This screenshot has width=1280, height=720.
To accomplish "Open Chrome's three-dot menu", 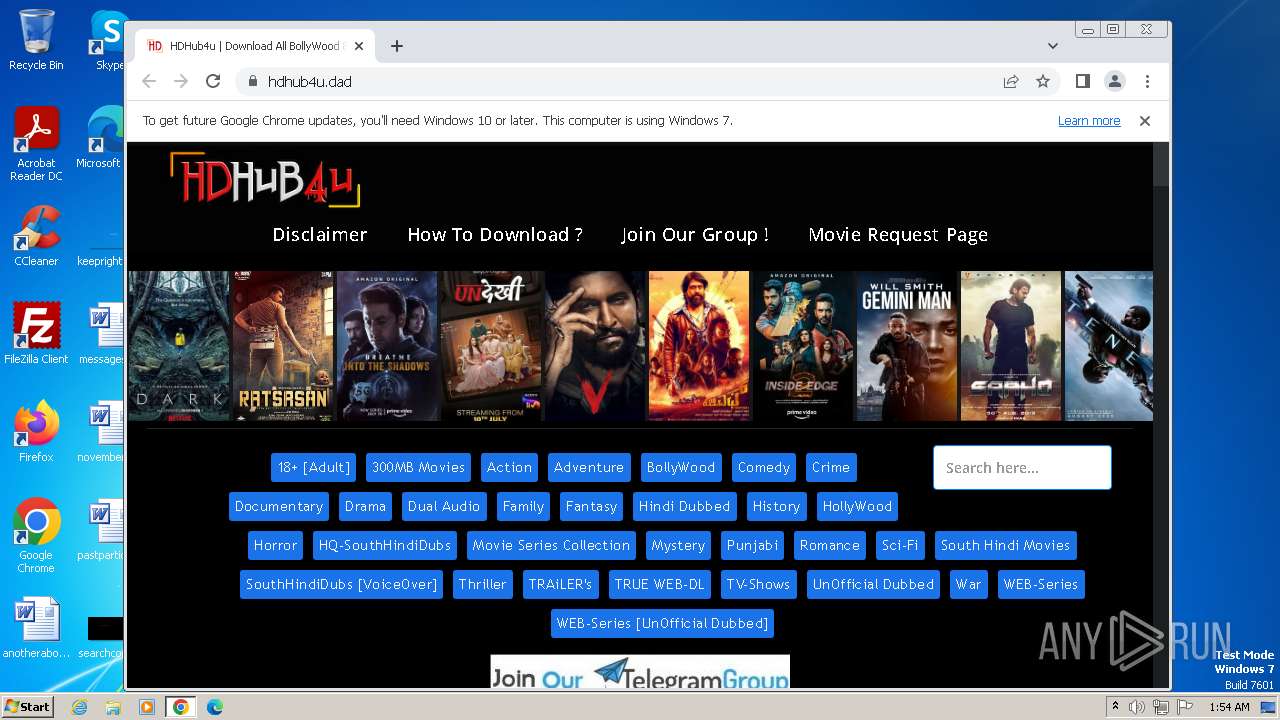I will tap(1147, 81).
